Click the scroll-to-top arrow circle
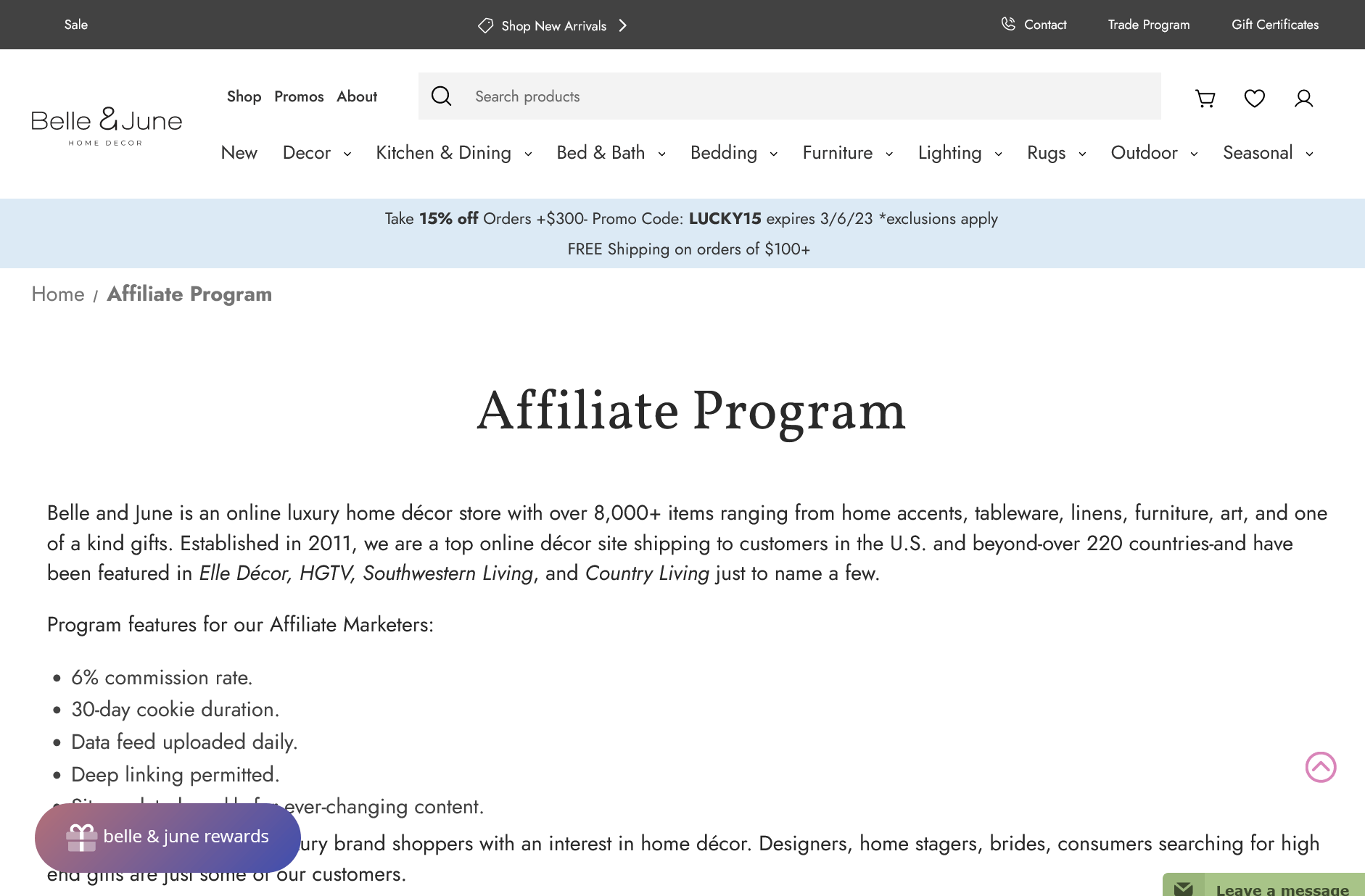The image size is (1365, 896). point(1321,767)
